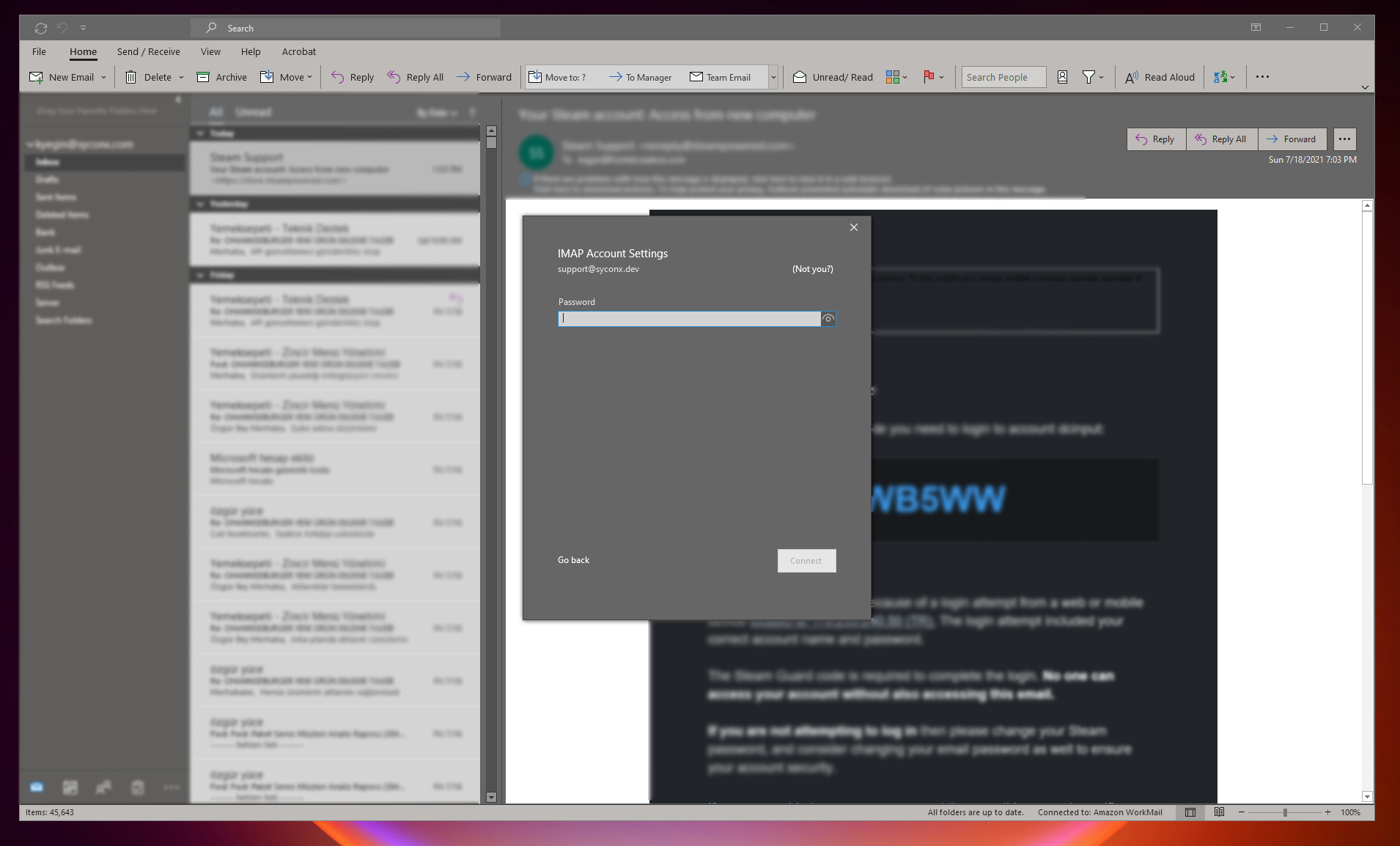
Task: Toggle Unread/ Read status
Action: (x=833, y=77)
